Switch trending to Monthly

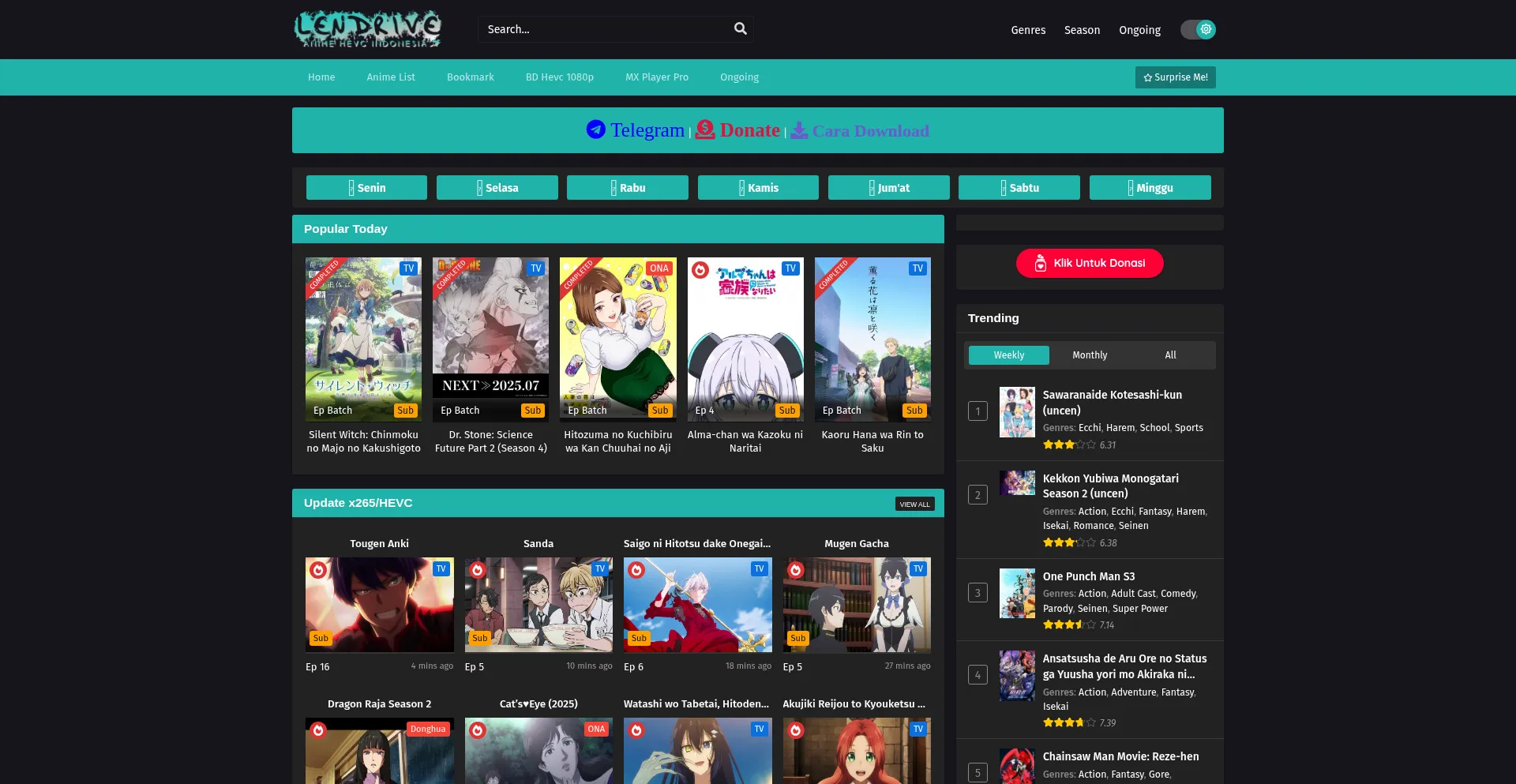coord(1090,355)
